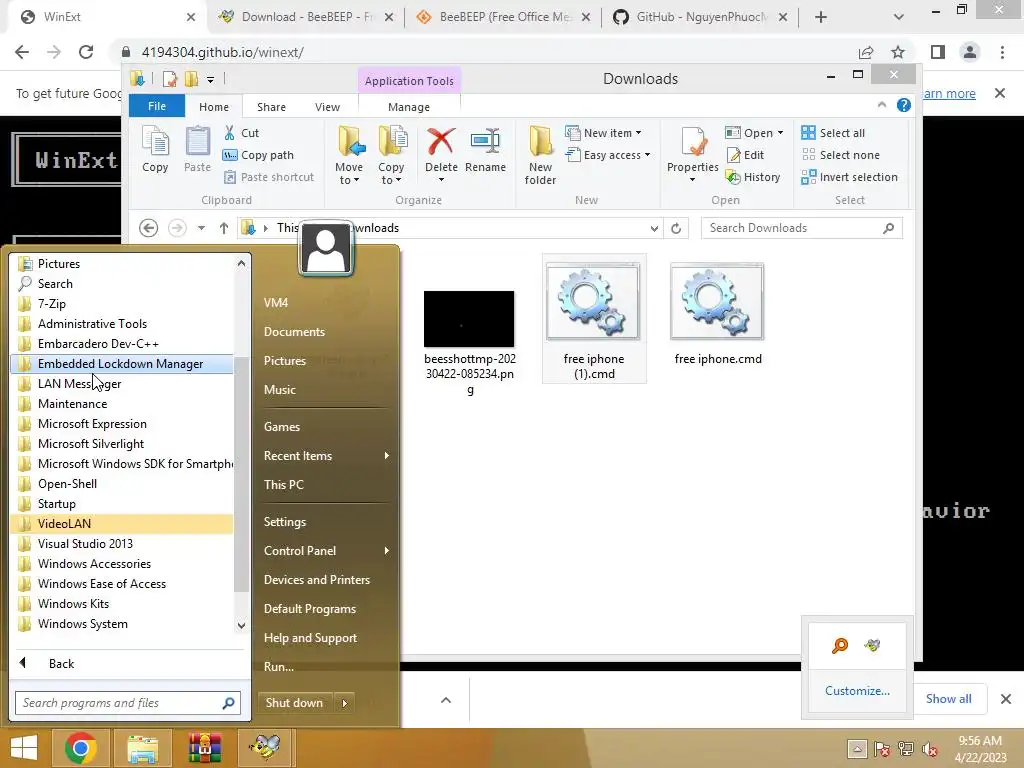Switch to the Share ribbon tab

271,106
